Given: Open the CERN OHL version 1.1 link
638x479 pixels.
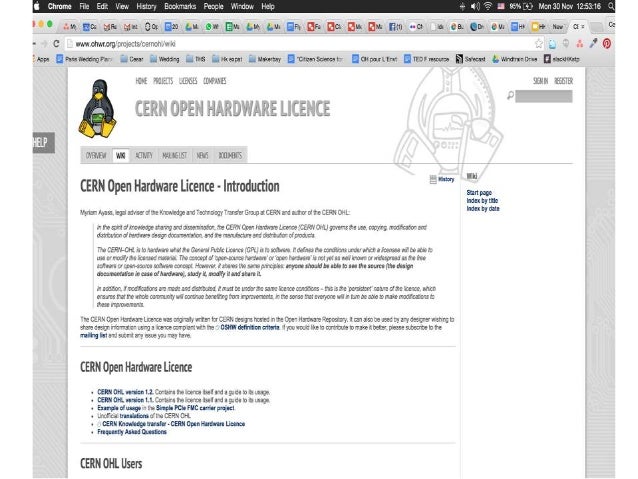Looking at the screenshot, I should tap(125, 400).
